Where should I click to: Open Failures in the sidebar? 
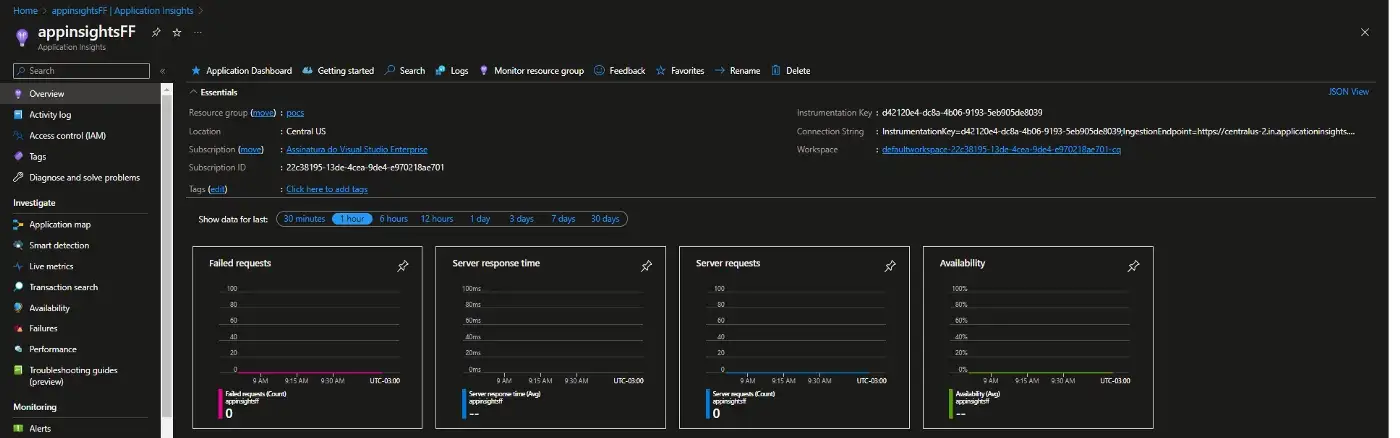click(x=80, y=328)
